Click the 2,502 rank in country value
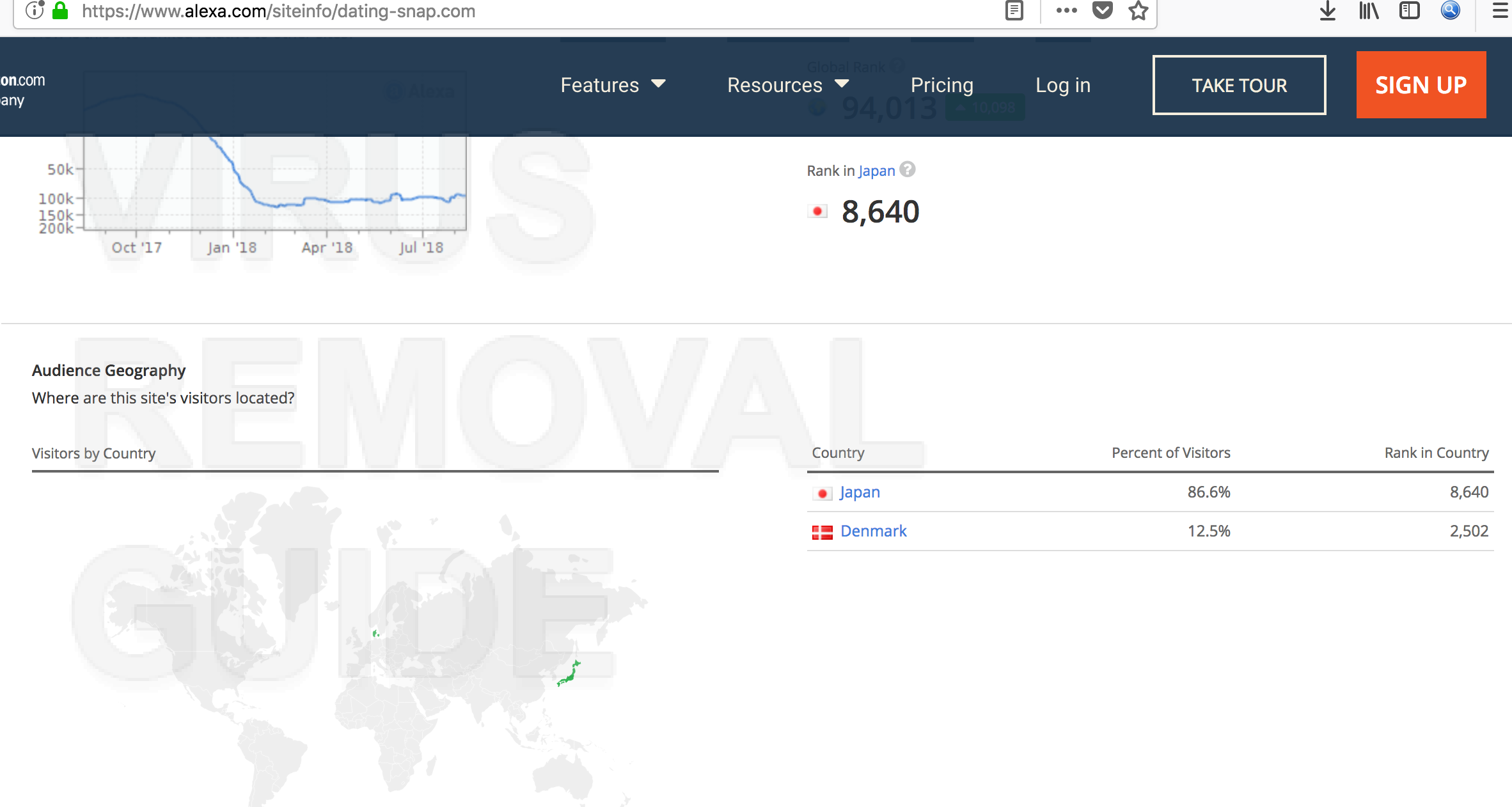The height and width of the screenshot is (807, 1512). click(1469, 531)
